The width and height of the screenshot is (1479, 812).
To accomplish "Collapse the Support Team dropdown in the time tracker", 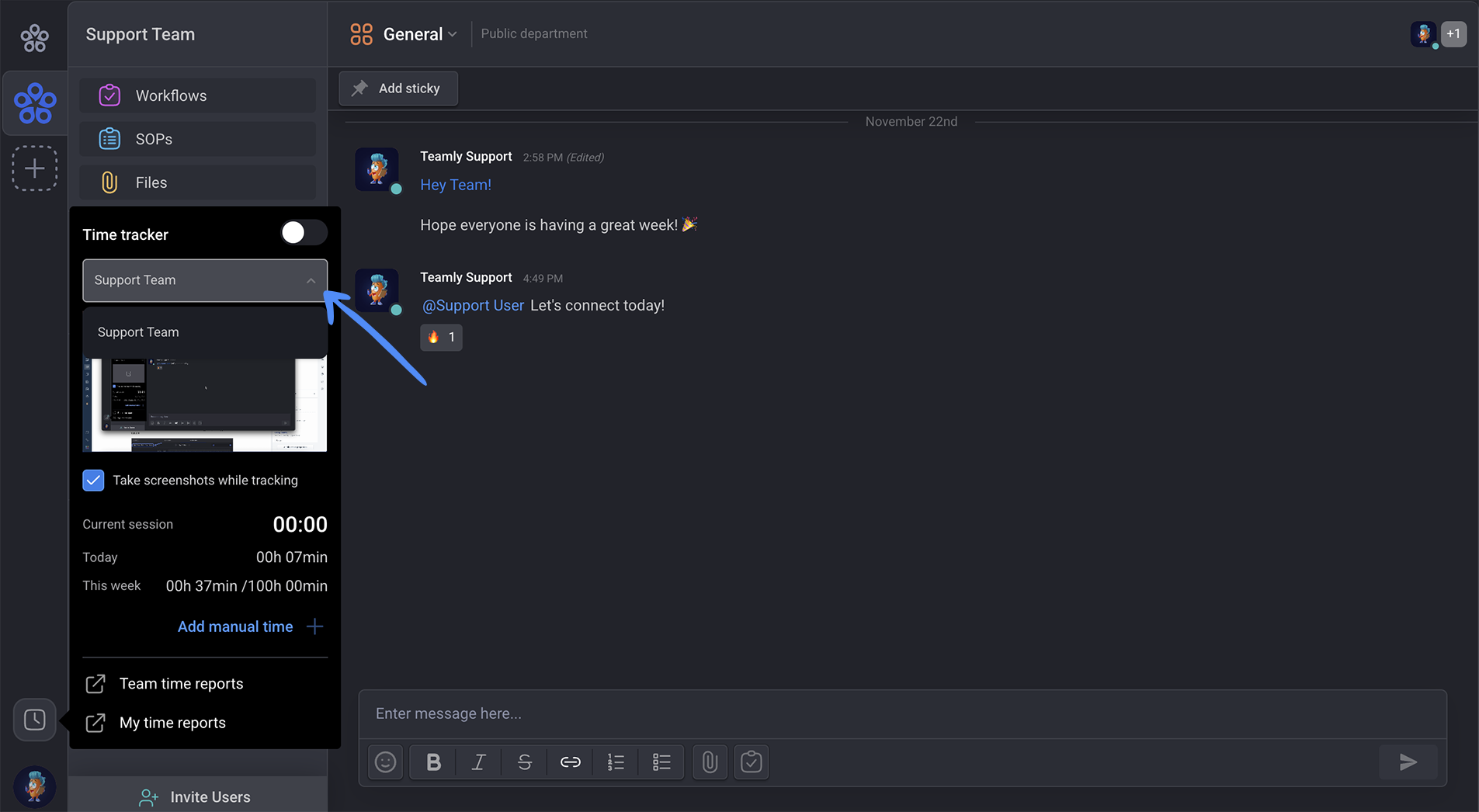I will click(x=205, y=280).
